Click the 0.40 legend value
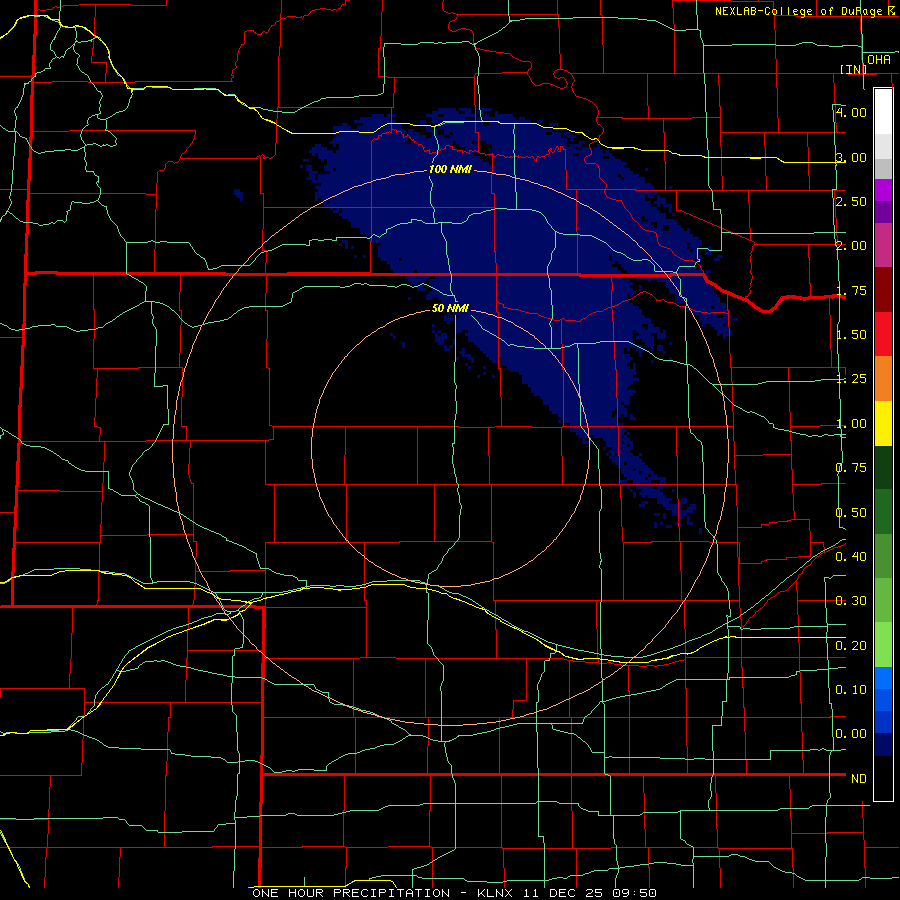The height and width of the screenshot is (900, 900). (x=851, y=557)
